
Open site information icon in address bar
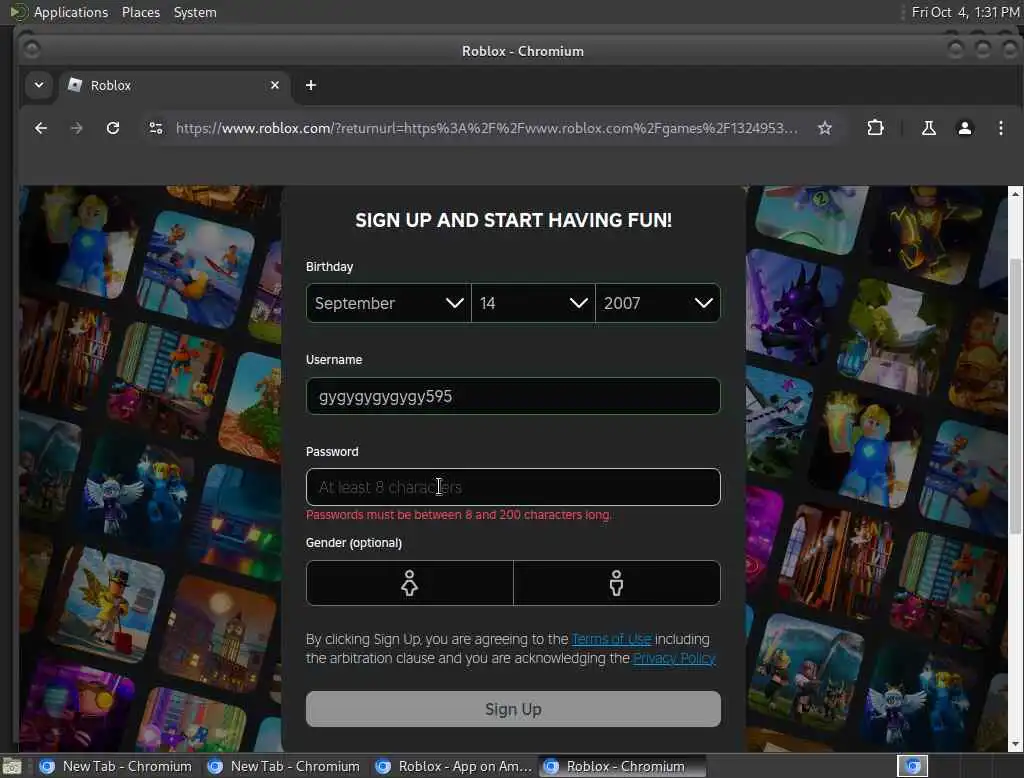(155, 128)
